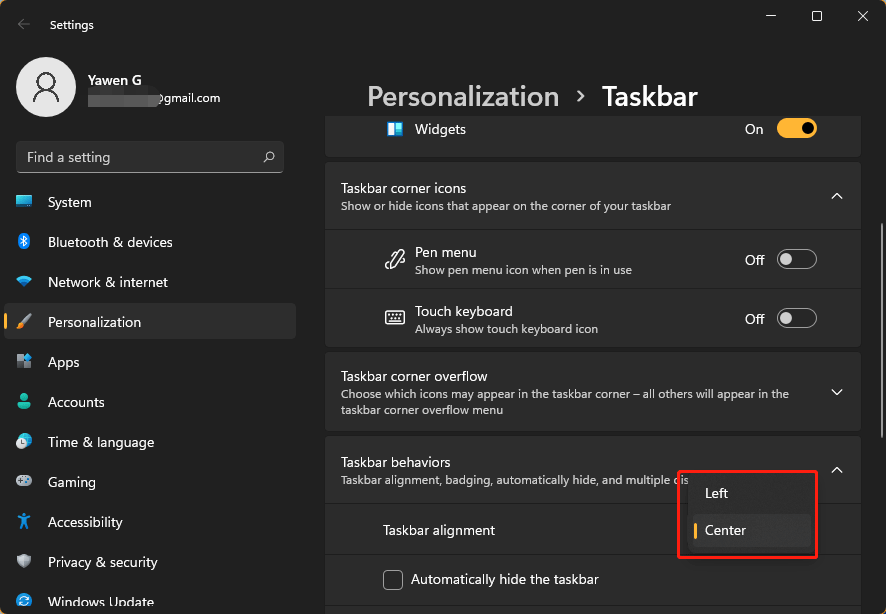Click the Find a setting search box
Screen dimensions: 886x614
click(149, 157)
